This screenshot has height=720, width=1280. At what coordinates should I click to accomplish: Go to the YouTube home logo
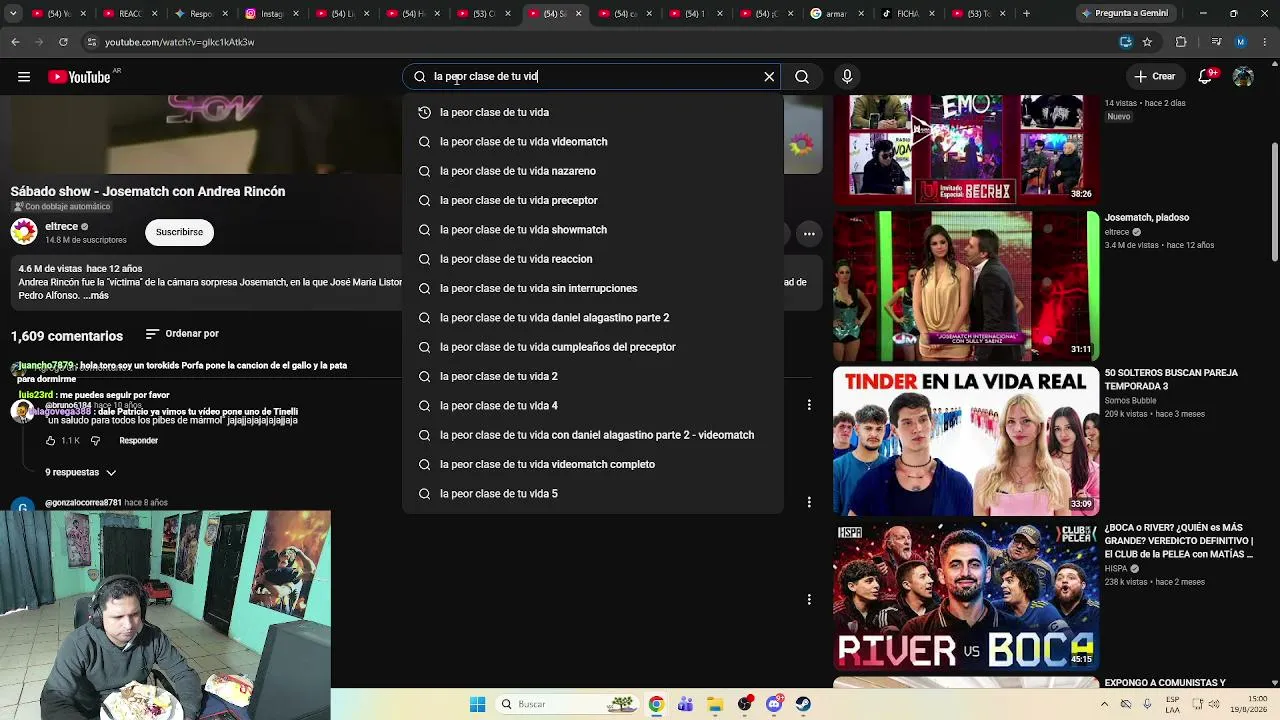tap(79, 77)
